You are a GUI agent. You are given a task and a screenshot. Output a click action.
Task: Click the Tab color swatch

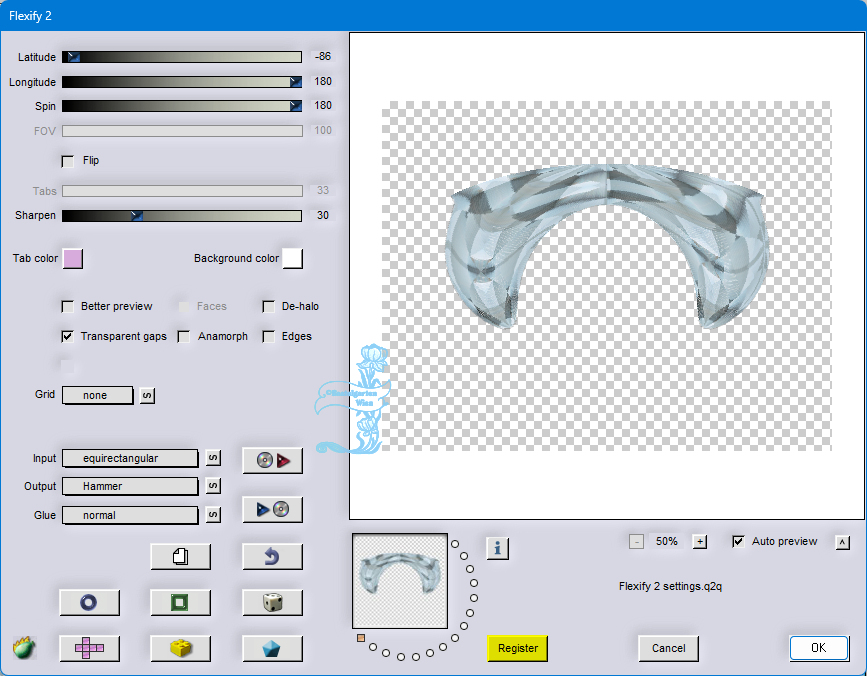pyautogui.click(x=73, y=259)
